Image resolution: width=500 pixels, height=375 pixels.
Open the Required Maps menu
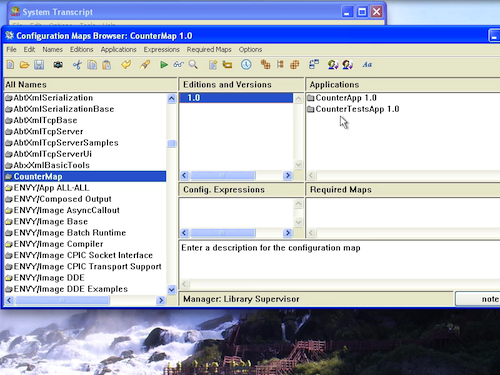[x=209, y=49]
